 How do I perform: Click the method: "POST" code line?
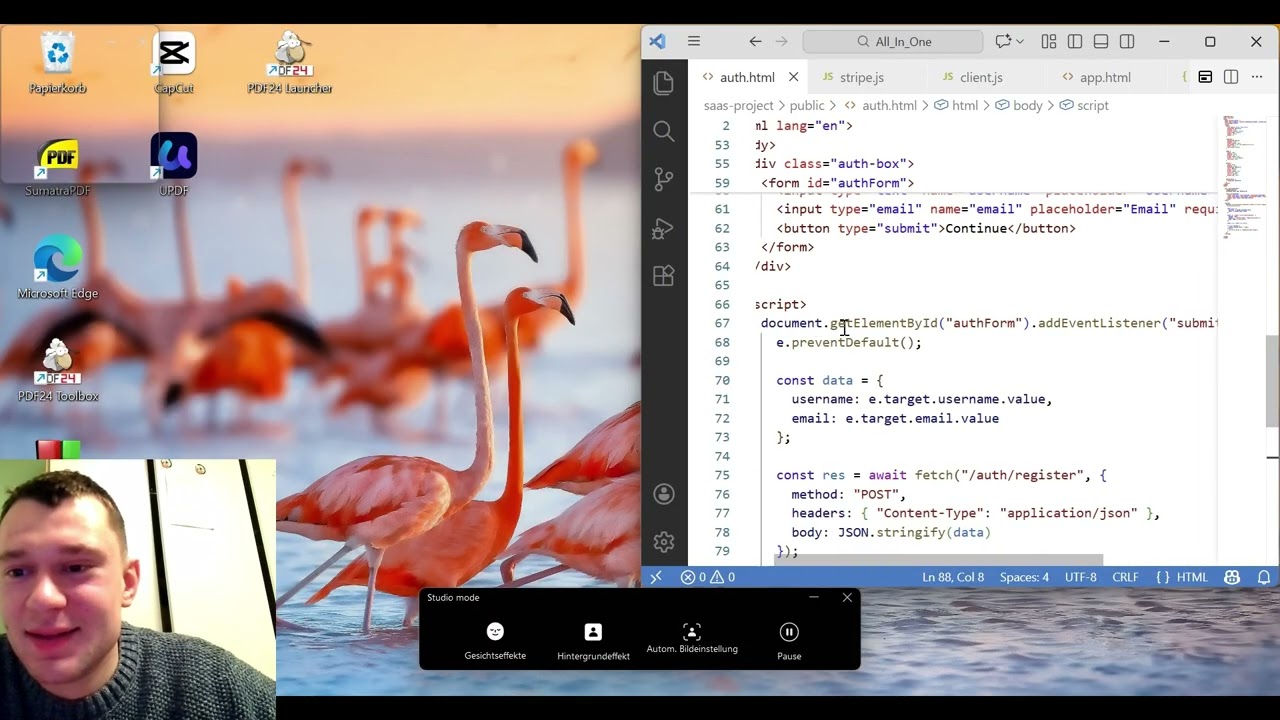(x=849, y=494)
